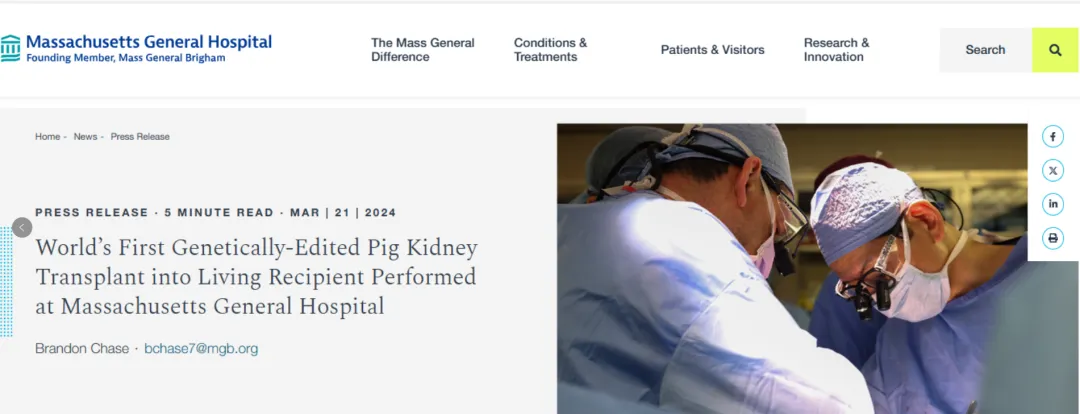The height and width of the screenshot is (414, 1080).
Task: Click the yellow search magnifier icon
Action: coord(1055,50)
